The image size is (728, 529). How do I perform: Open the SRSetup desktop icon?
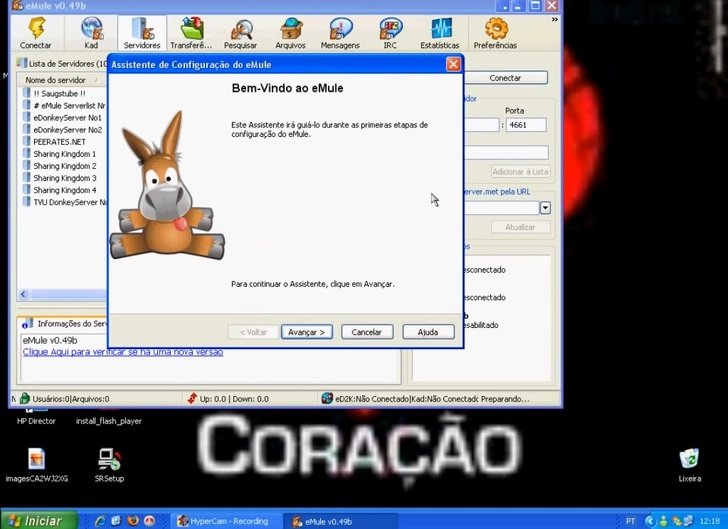[x=110, y=464]
